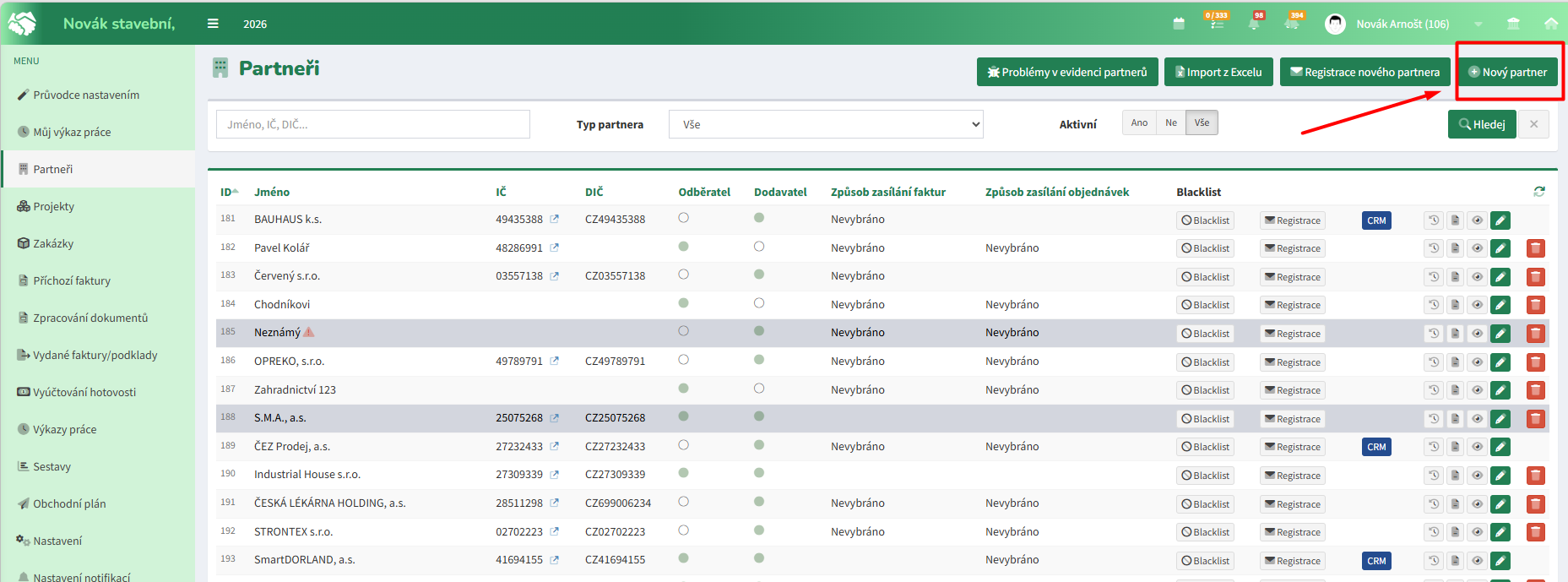Click the Nový partner button

pyautogui.click(x=1508, y=72)
